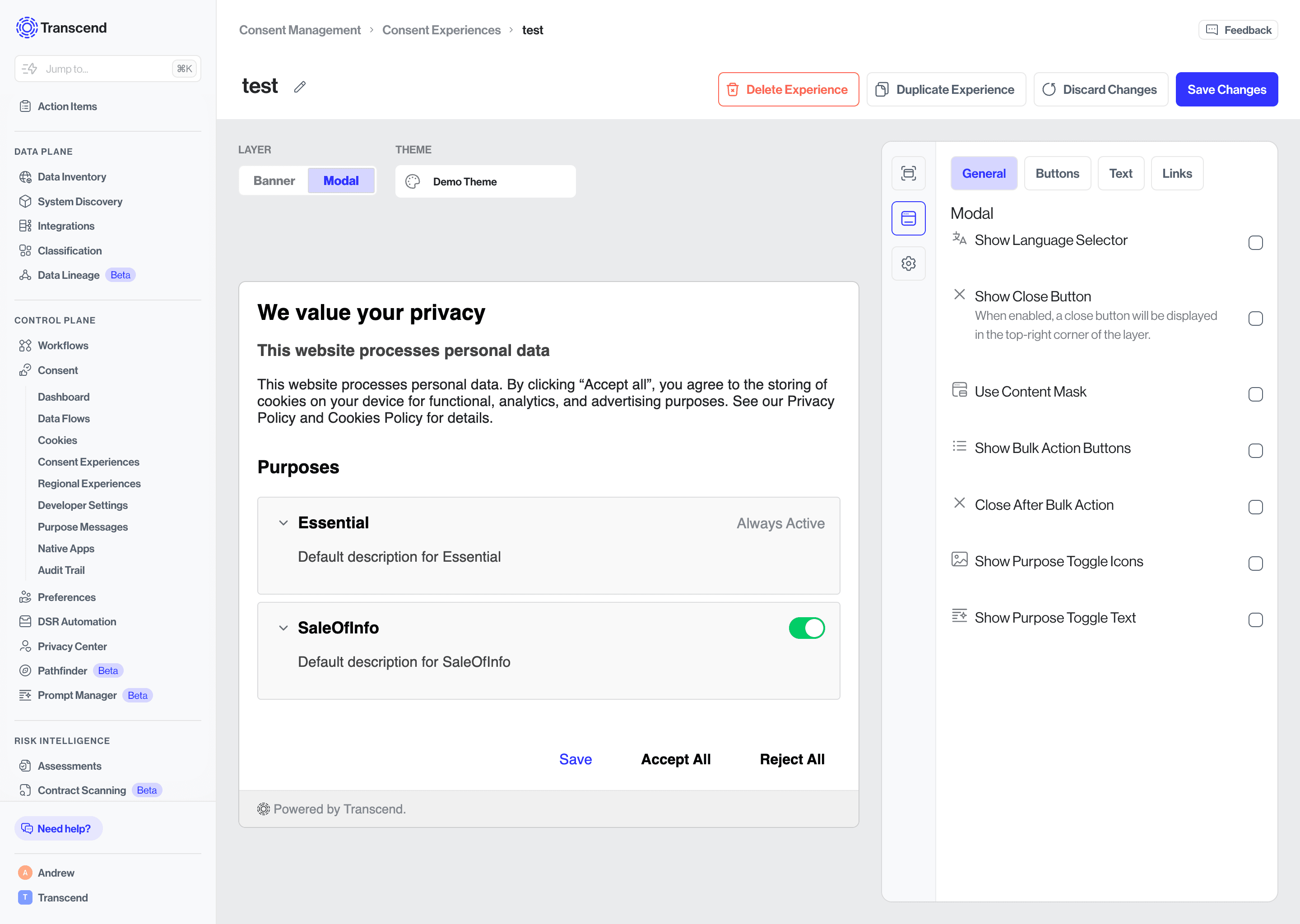The width and height of the screenshot is (1300, 924).
Task: Open Regional Experiences in sidebar
Action: click(x=89, y=483)
